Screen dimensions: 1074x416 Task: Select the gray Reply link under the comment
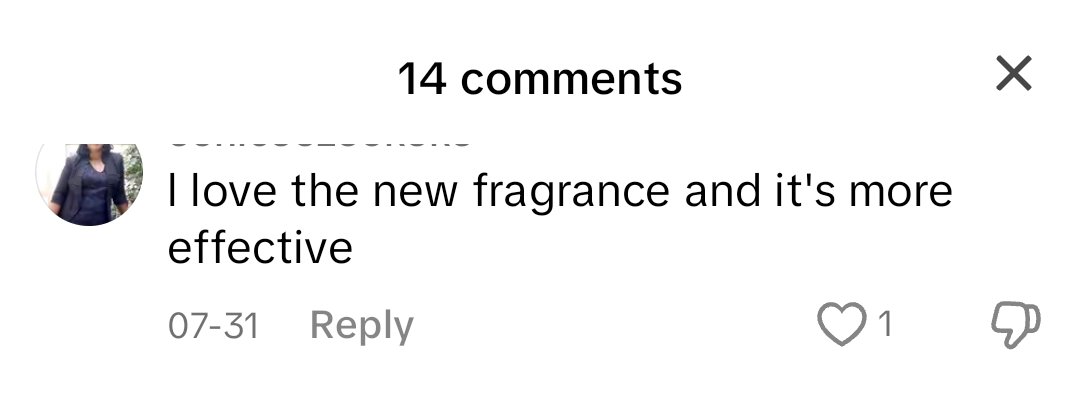(x=362, y=325)
